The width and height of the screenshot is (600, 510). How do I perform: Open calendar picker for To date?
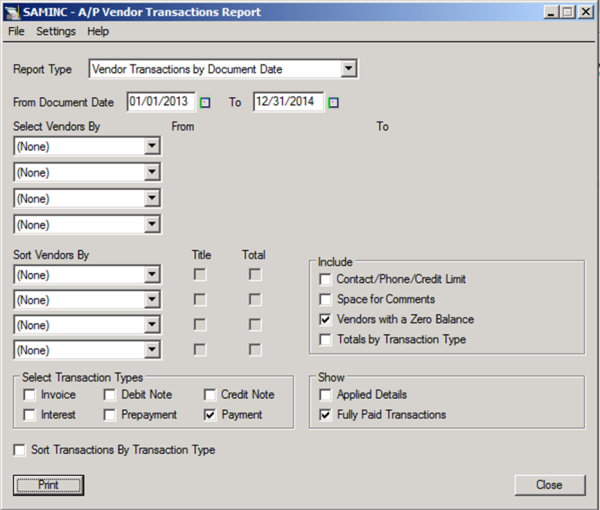click(333, 103)
